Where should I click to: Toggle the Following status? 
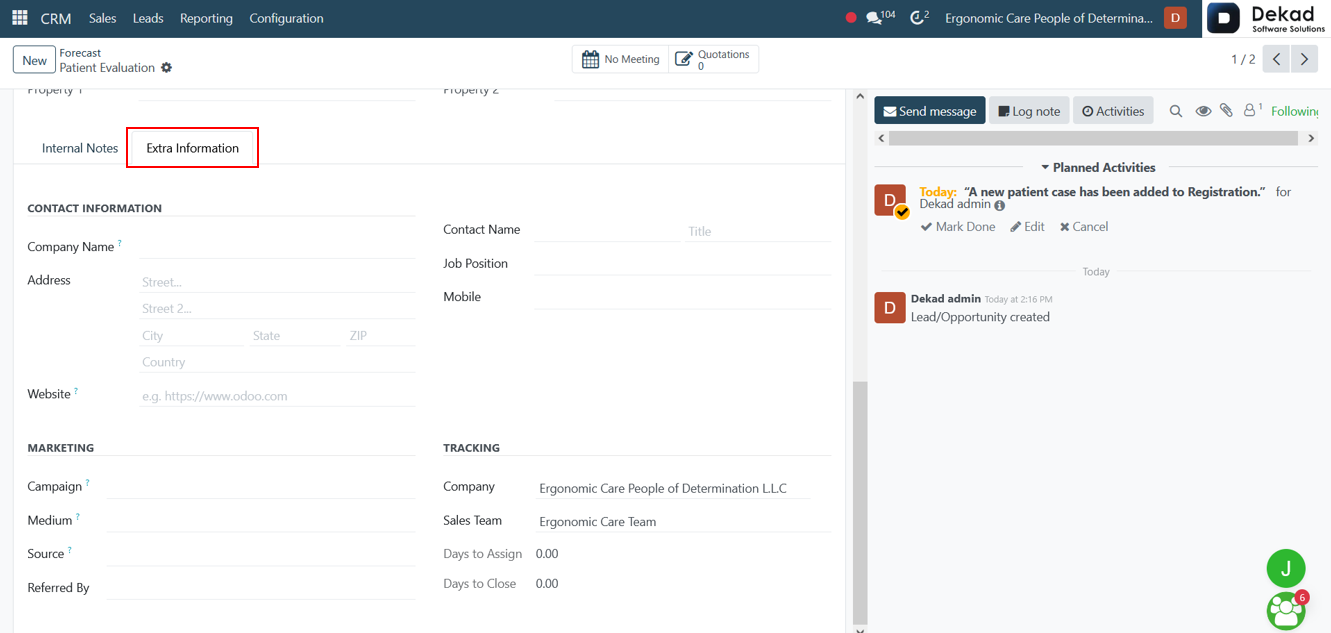pos(1294,111)
